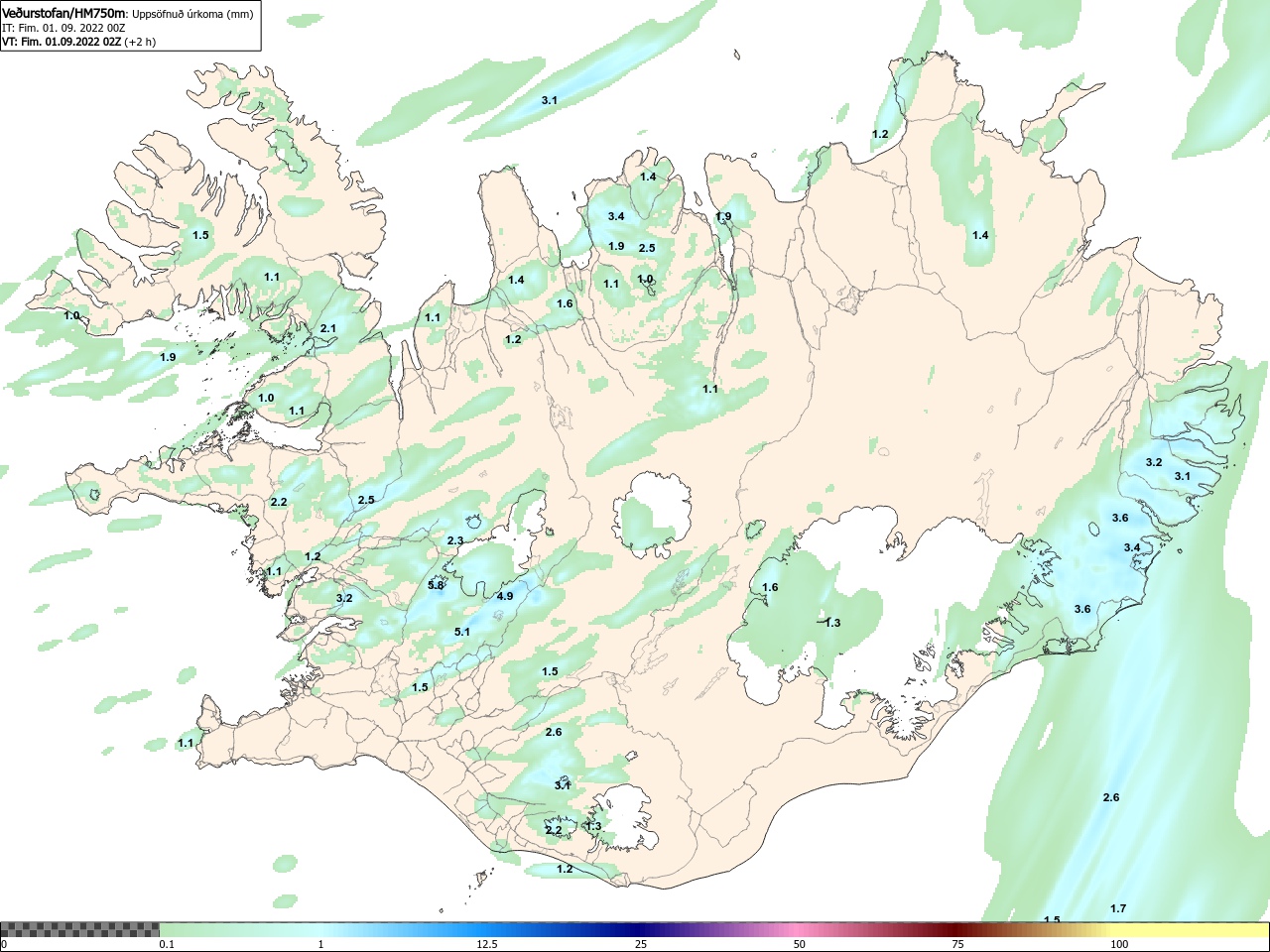Click the 0.1 label on the color scale
Image resolution: width=1270 pixels, height=952 pixels.
(x=167, y=944)
